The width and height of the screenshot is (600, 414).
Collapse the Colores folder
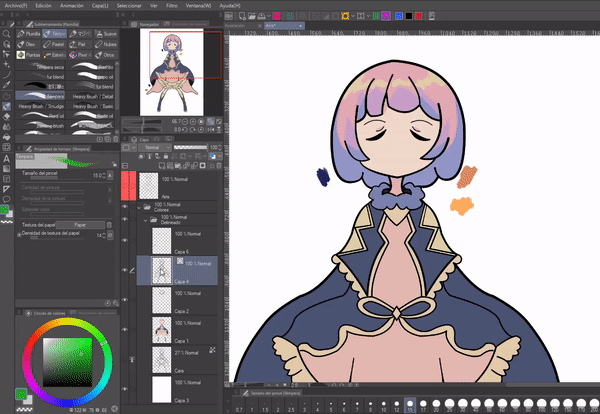[139, 207]
